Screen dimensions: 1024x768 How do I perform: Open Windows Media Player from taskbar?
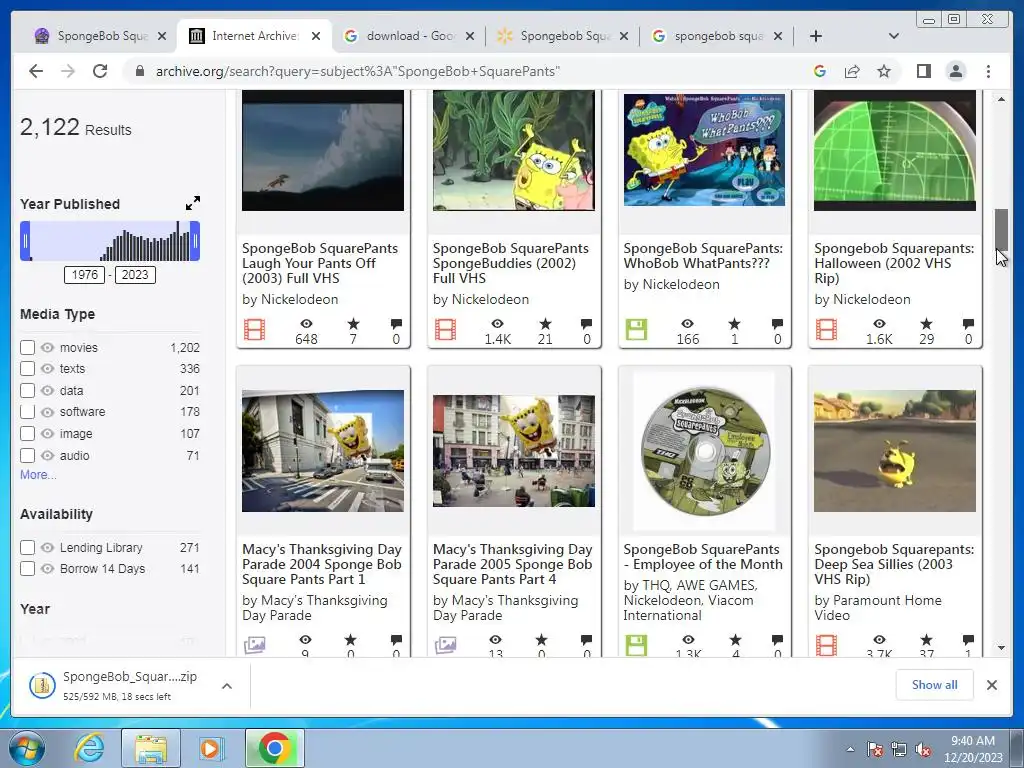pyautogui.click(x=211, y=748)
